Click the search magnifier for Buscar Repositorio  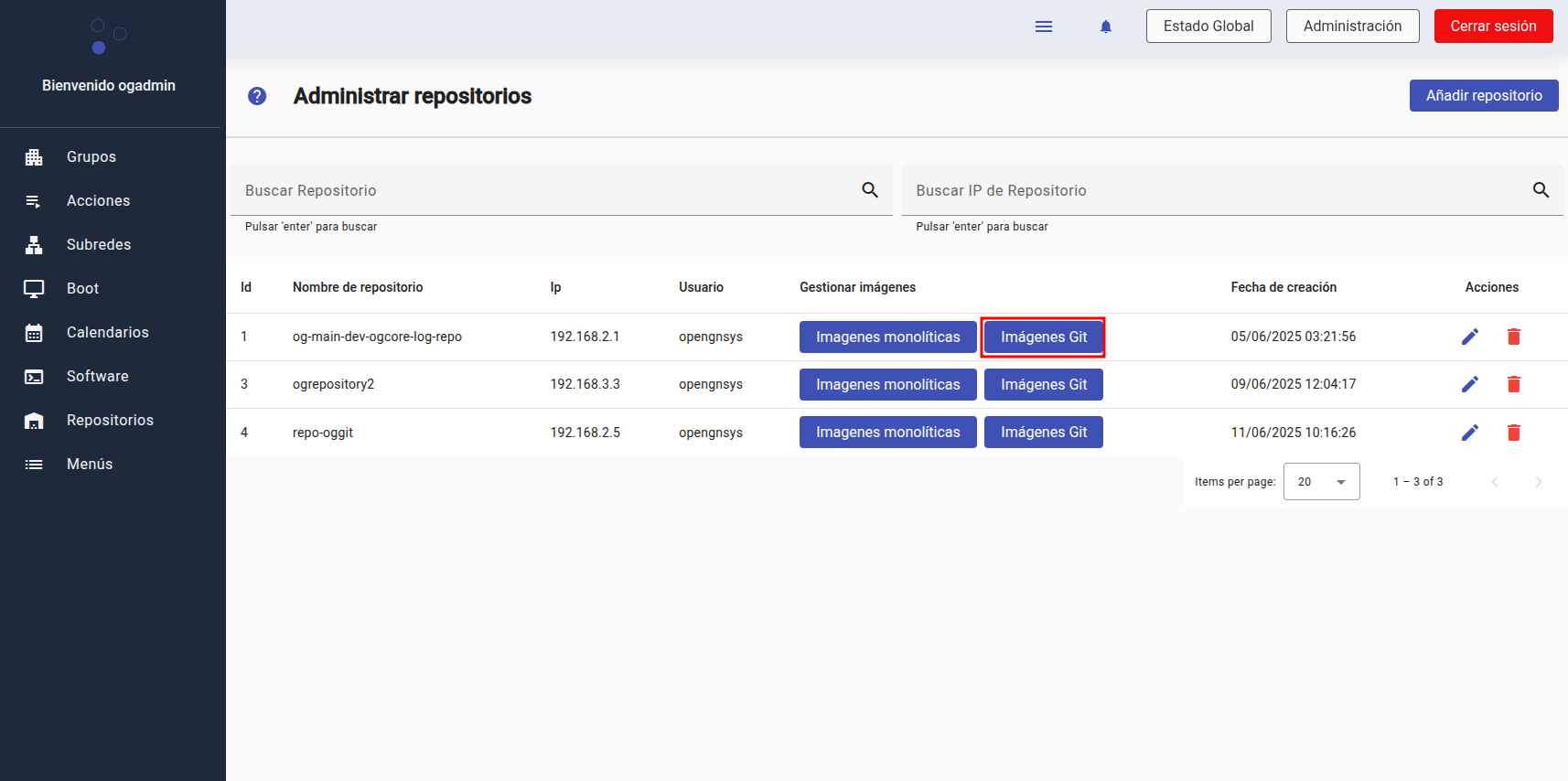[x=869, y=190]
